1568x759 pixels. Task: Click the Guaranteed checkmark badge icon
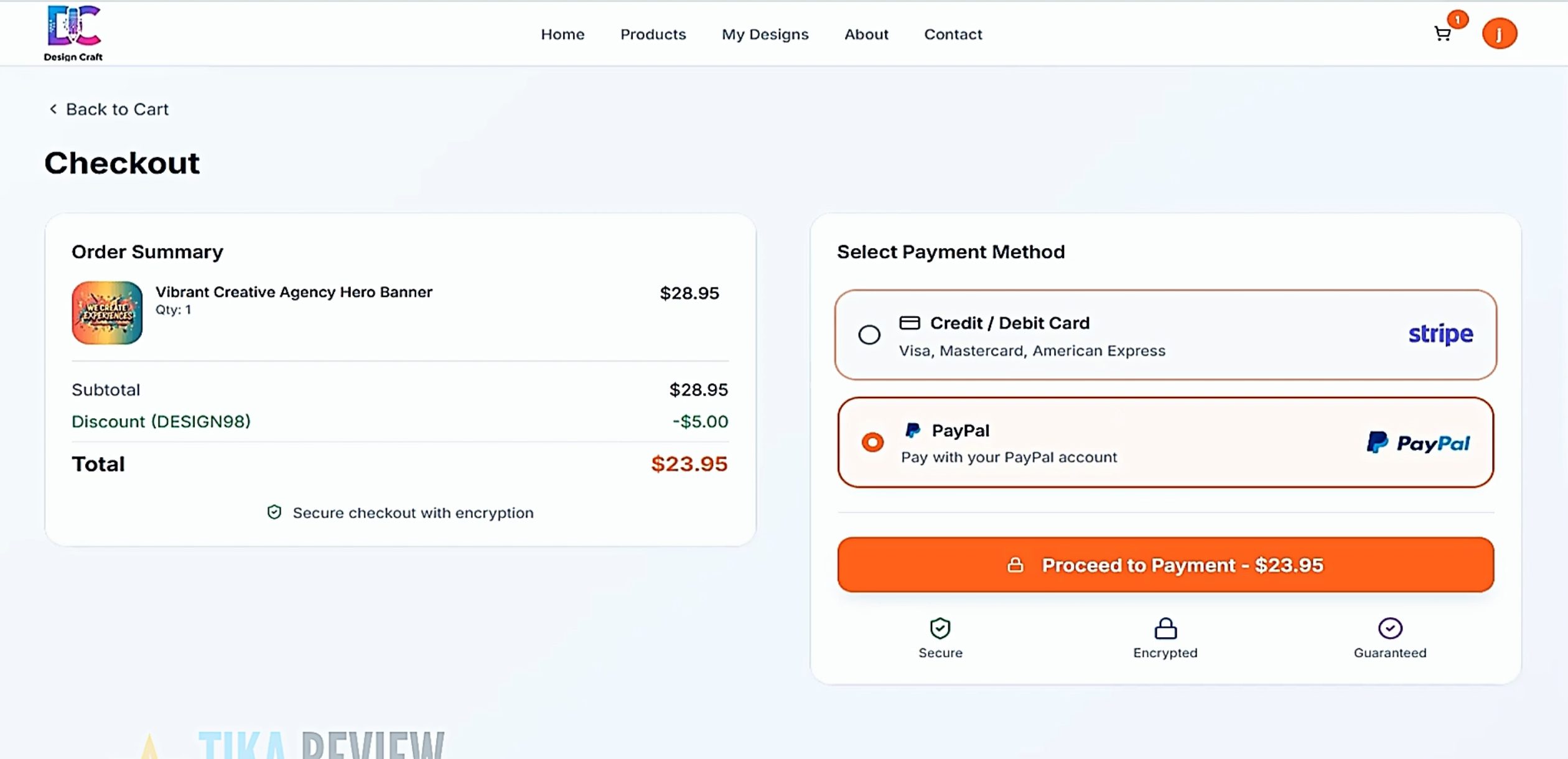[x=1389, y=628]
